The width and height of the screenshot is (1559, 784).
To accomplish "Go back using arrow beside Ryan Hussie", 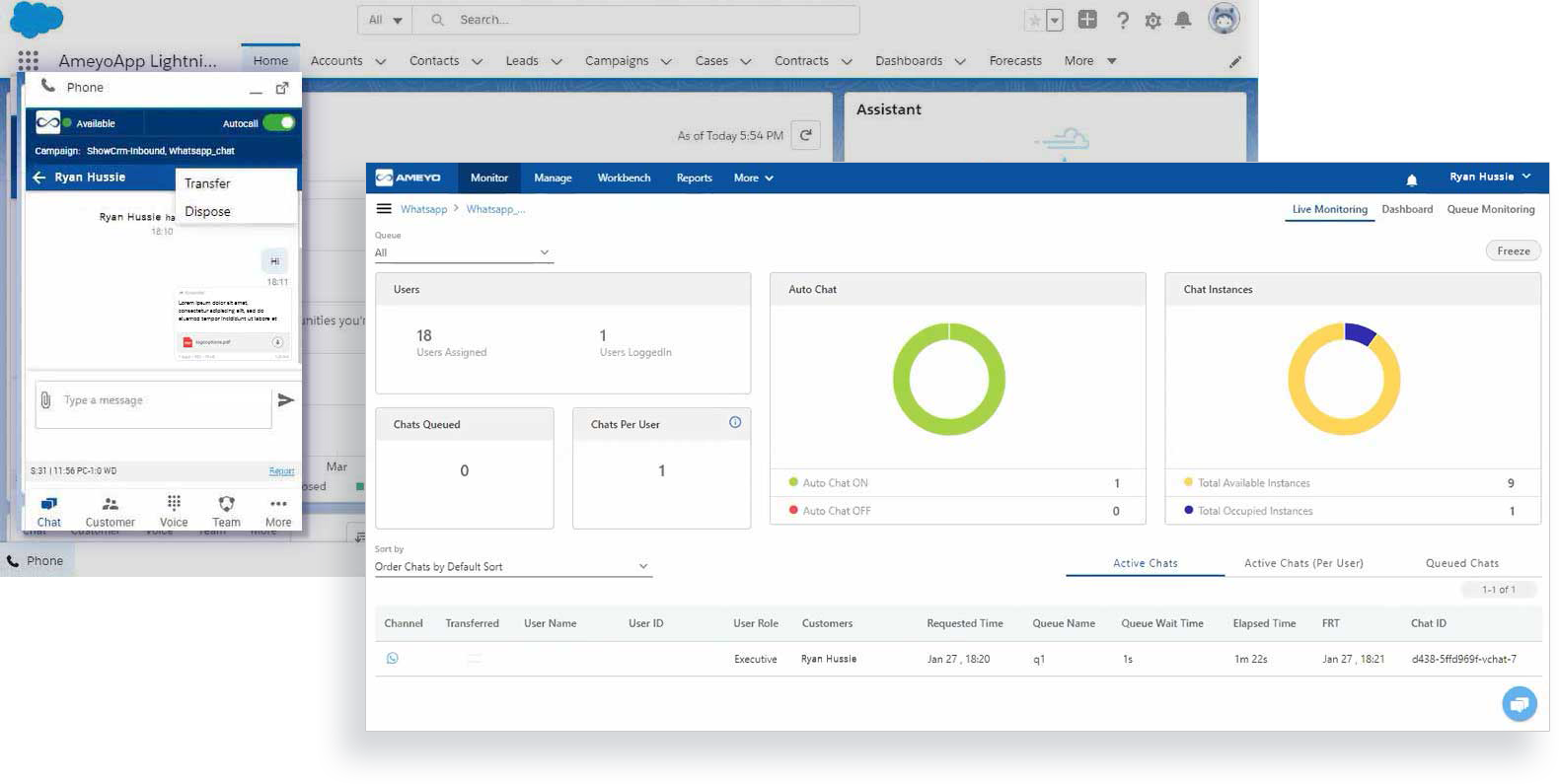I will click(x=39, y=178).
